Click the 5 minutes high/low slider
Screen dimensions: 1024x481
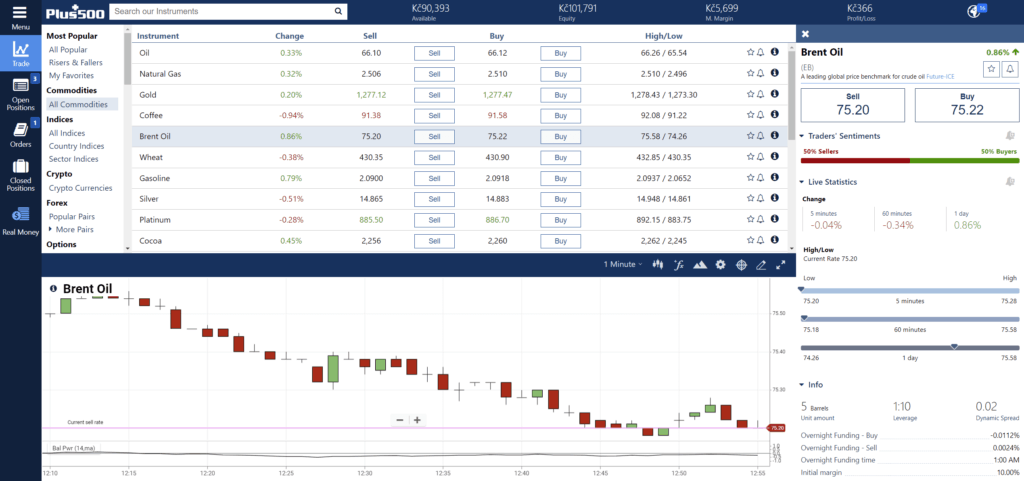click(x=910, y=290)
